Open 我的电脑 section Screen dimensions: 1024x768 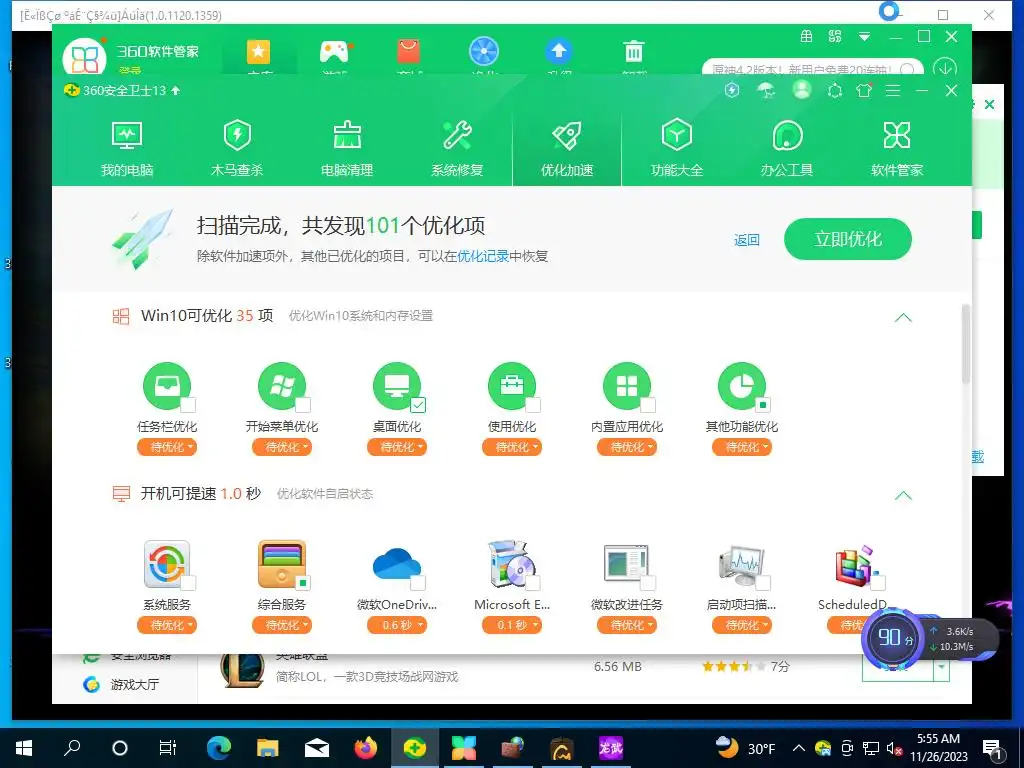127,150
